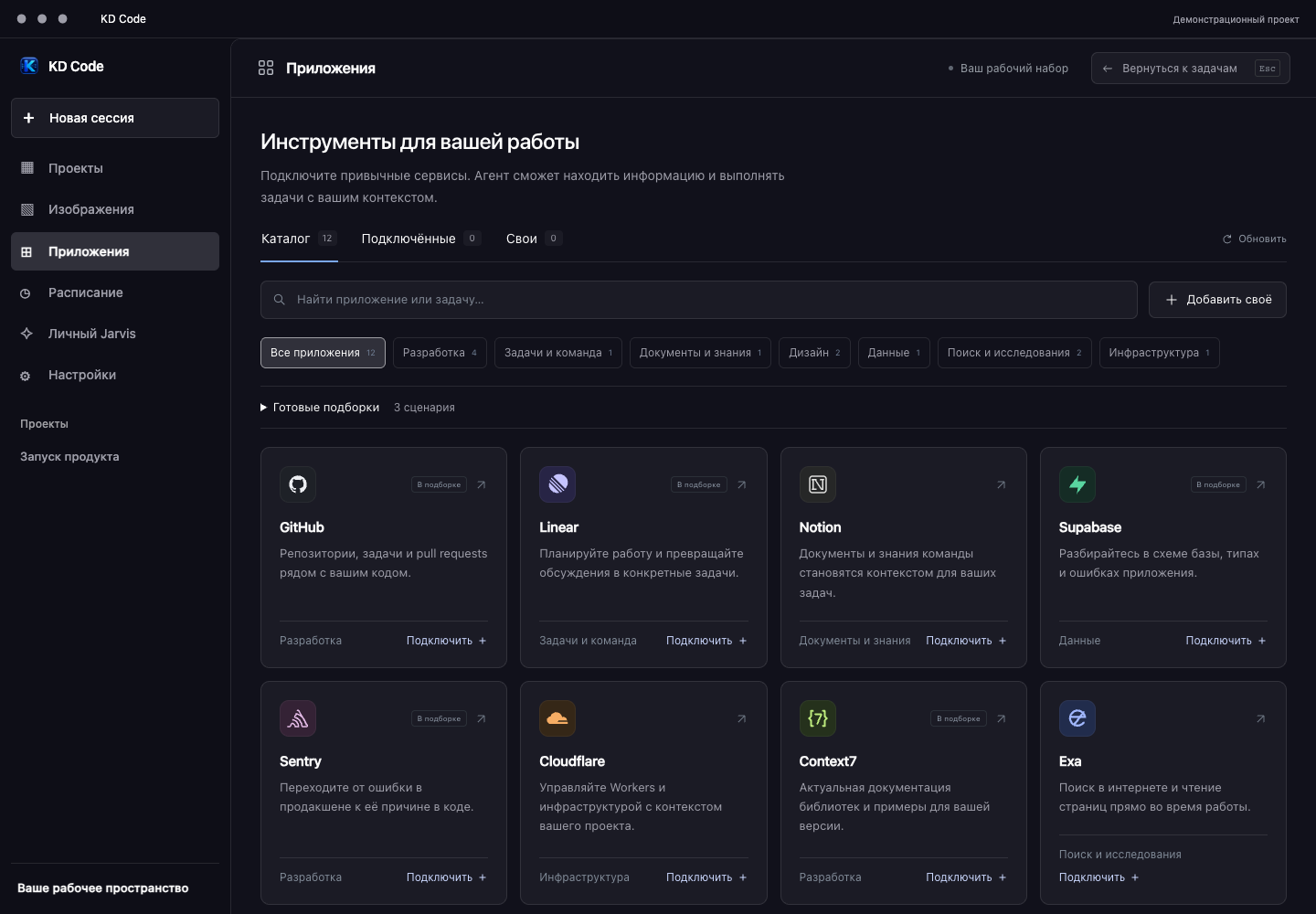Click the Найти приложение search field
The height and width of the screenshot is (914, 1316).
[x=698, y=300]
